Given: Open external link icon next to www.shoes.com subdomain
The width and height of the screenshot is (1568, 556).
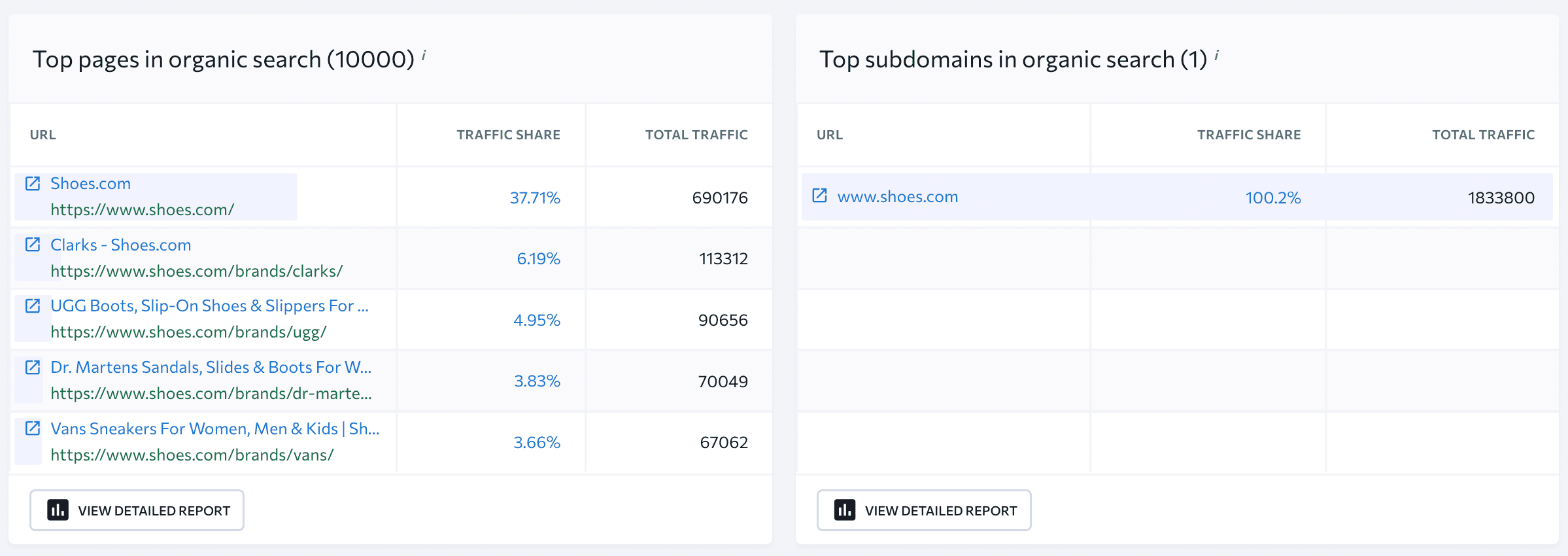Looking at the screenshot, I should tap(819, 196).
